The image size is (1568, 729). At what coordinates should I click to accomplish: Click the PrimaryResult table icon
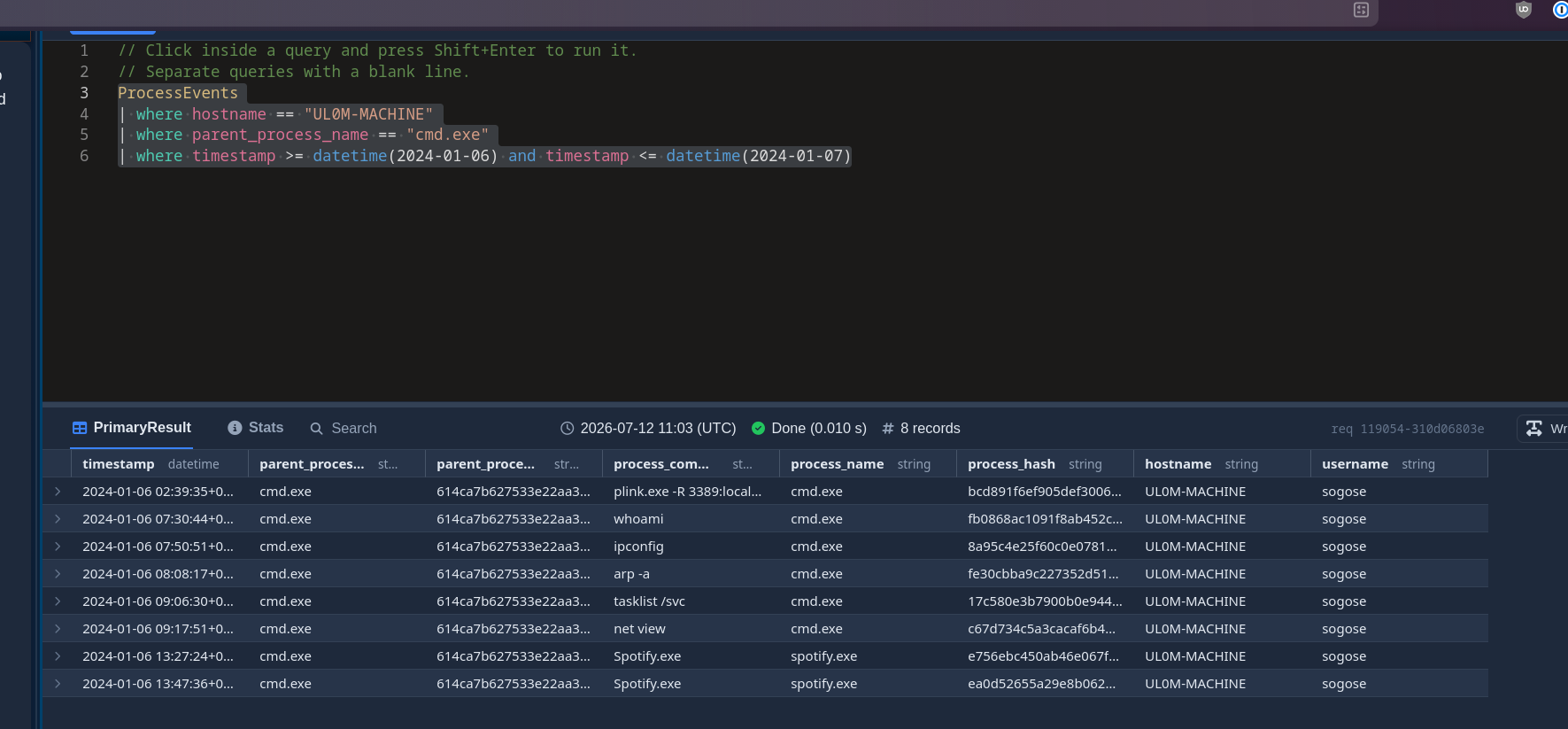point(80,428)
